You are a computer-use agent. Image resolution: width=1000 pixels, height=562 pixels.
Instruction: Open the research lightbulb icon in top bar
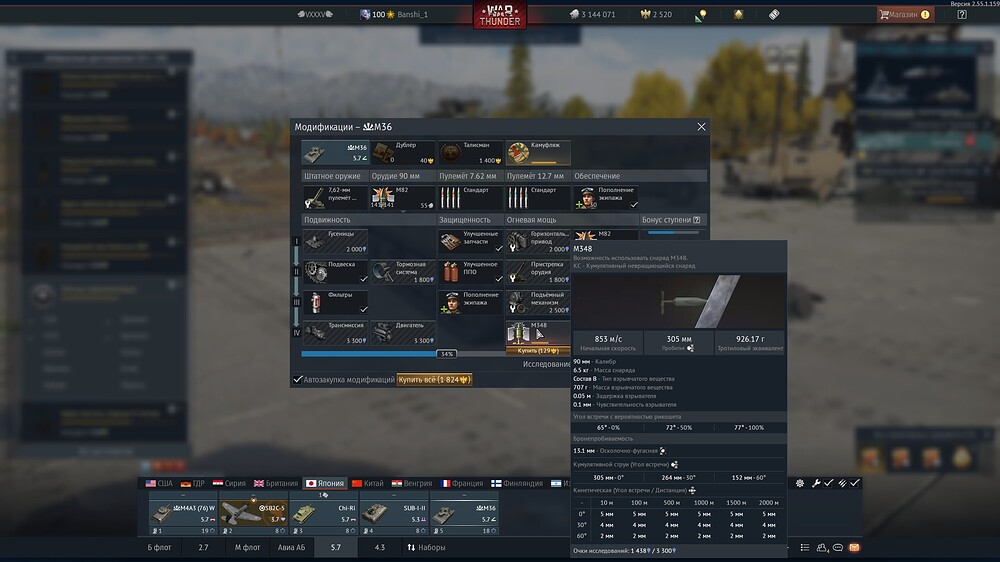702,15
